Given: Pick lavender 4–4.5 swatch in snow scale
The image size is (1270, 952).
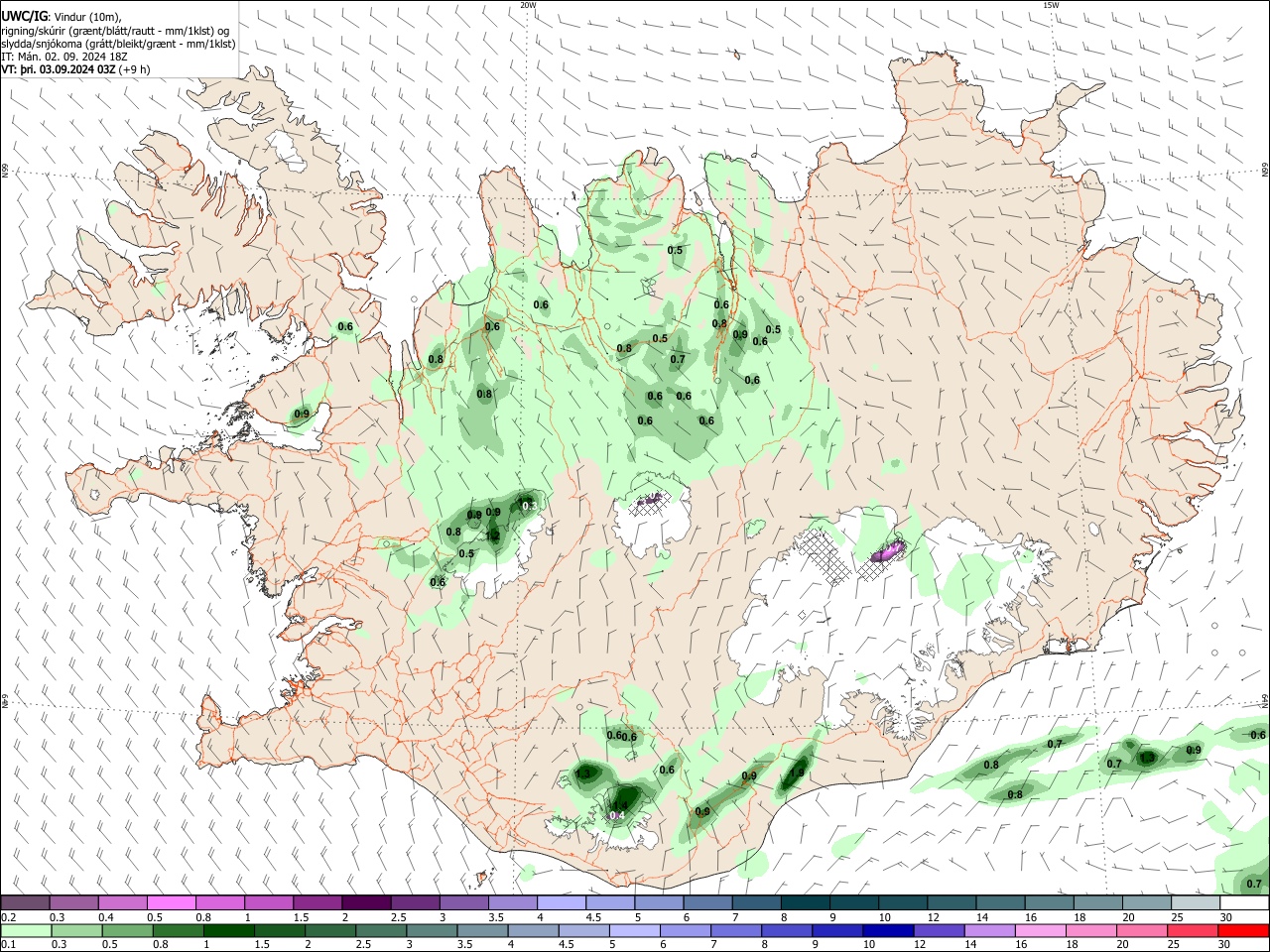Looking at the screenshot, I should pyautogui.click(x=561, y=903).
